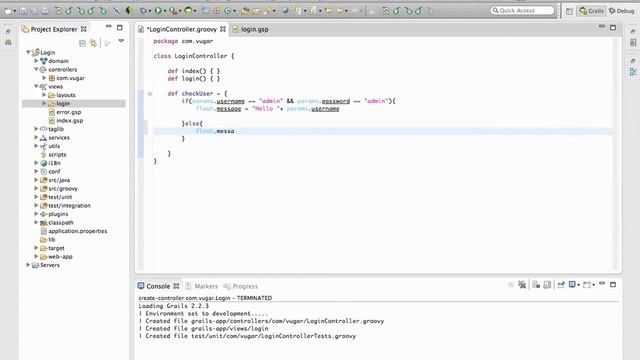640x360 pixels.
Task: Collapse the controllers folder
Action: (36, 69)
